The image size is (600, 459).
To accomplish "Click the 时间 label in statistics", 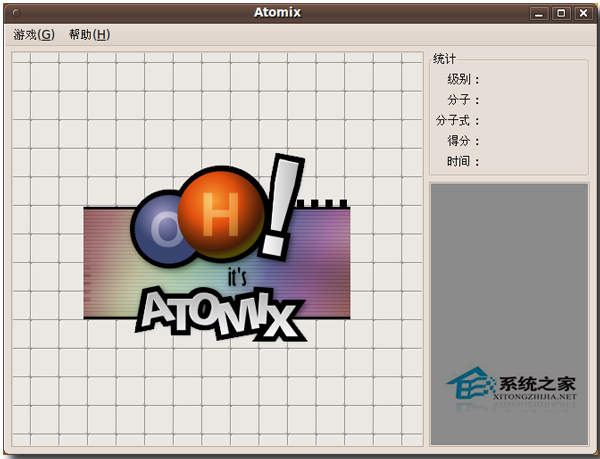I will [463, 162].
